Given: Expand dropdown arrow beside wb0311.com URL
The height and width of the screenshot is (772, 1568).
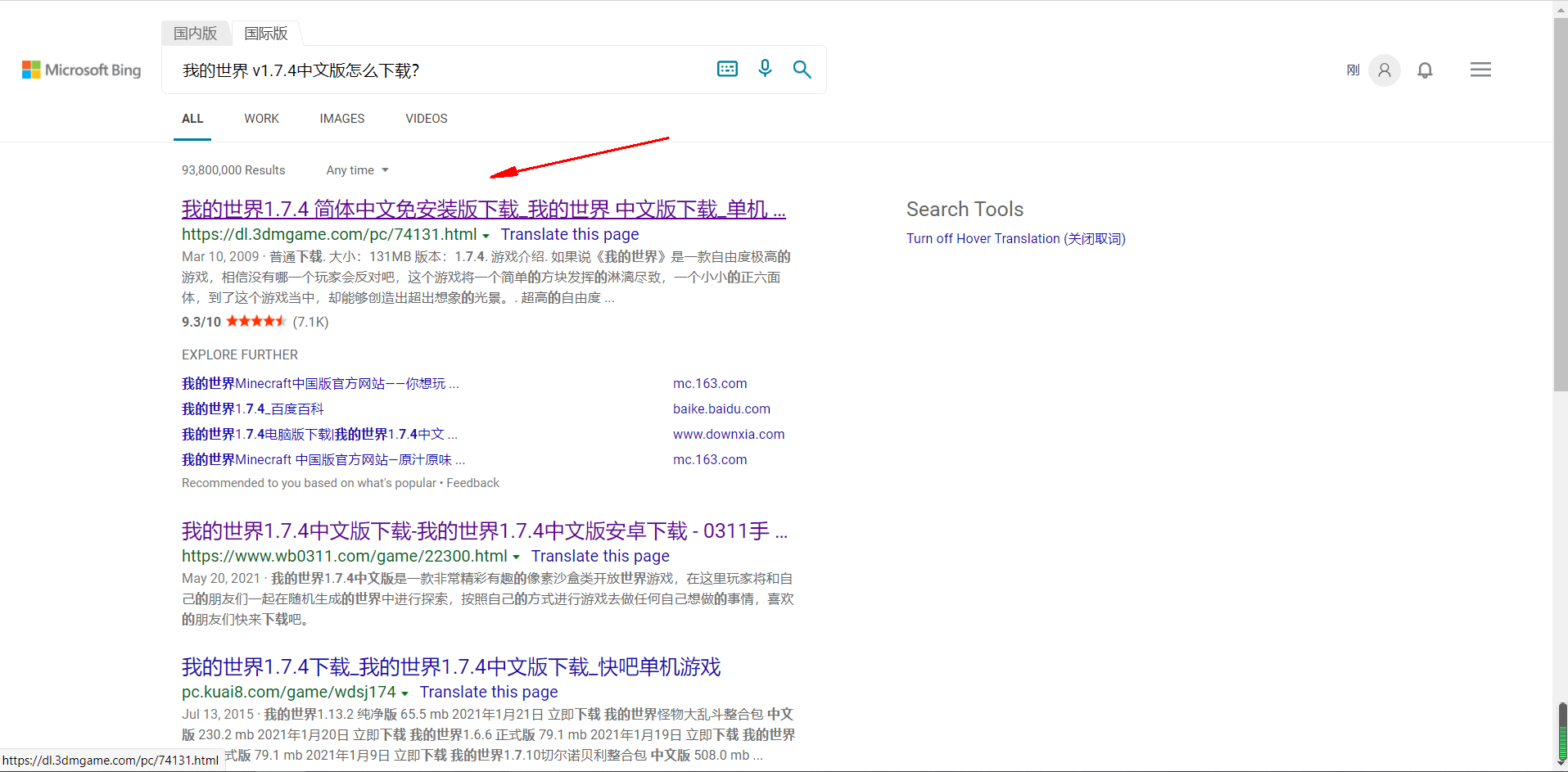Looking at the screenshot, I should pos(516,558).
